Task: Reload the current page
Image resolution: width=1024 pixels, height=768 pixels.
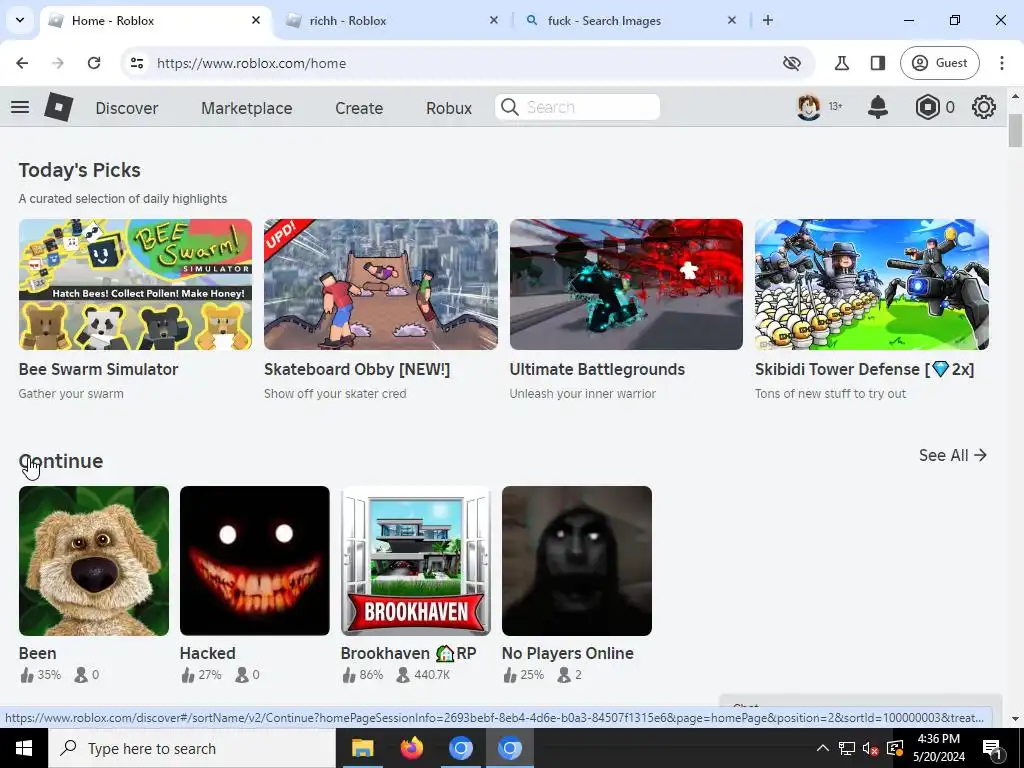Action: [x=94, y=63]
